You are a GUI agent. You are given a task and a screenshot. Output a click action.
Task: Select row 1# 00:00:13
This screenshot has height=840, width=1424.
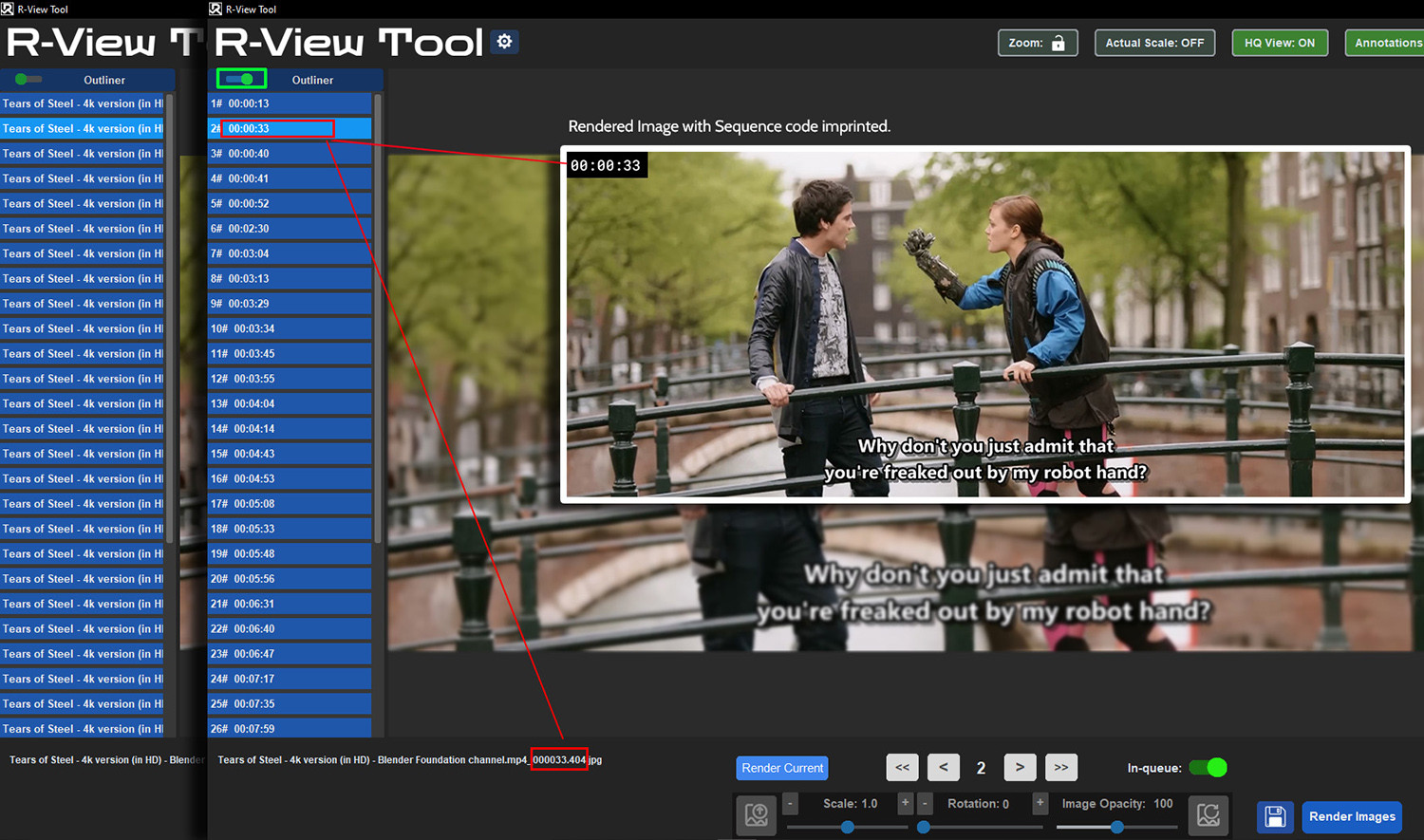coord(290,103)
